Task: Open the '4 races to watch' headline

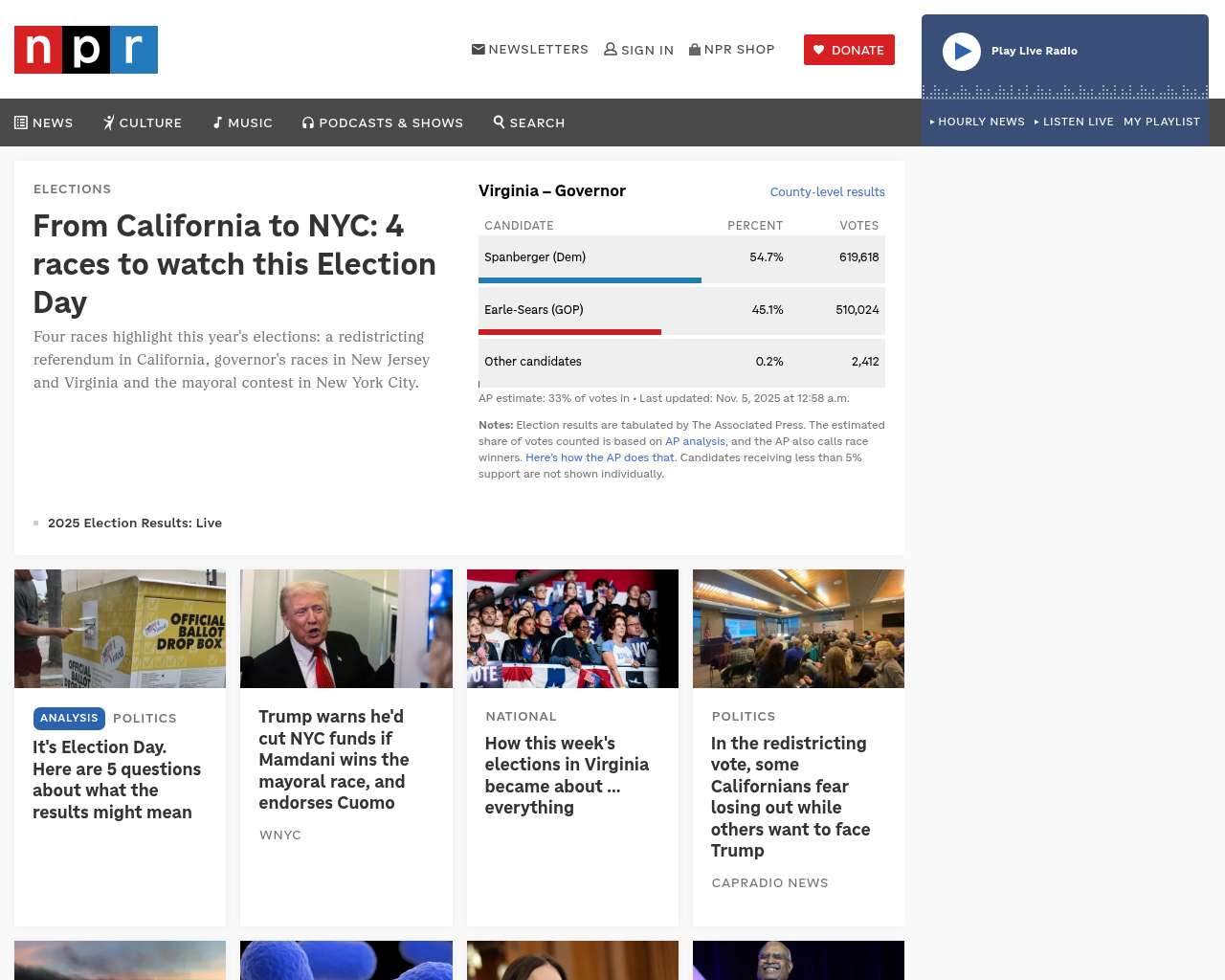Action: (234, 263)
